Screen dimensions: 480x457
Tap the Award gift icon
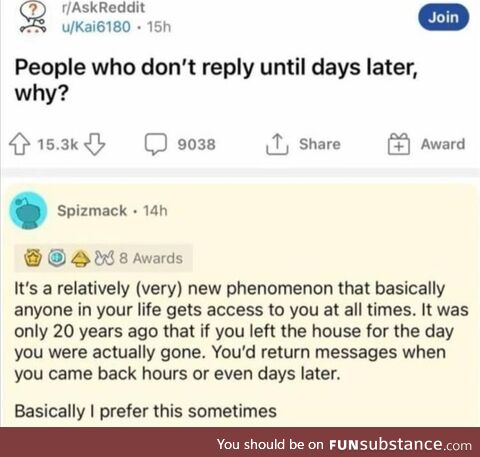(399, 144)
